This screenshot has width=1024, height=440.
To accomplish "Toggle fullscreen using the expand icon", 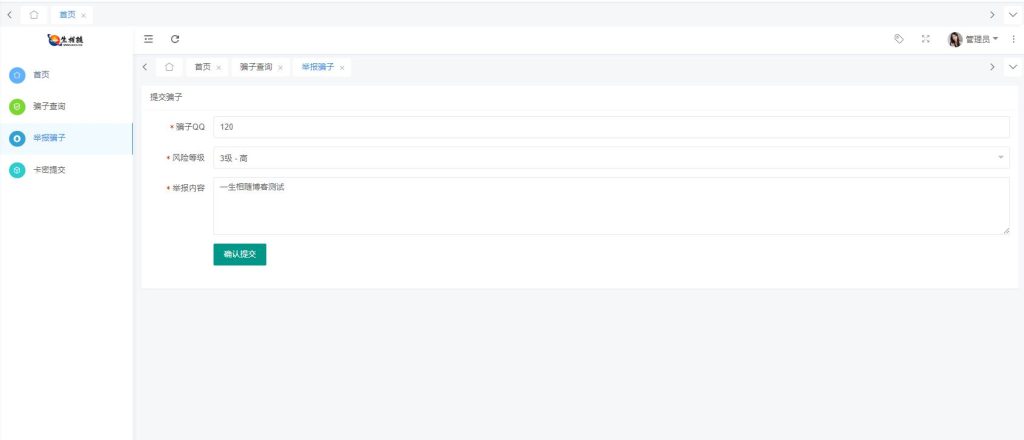I will click(925, 39).
